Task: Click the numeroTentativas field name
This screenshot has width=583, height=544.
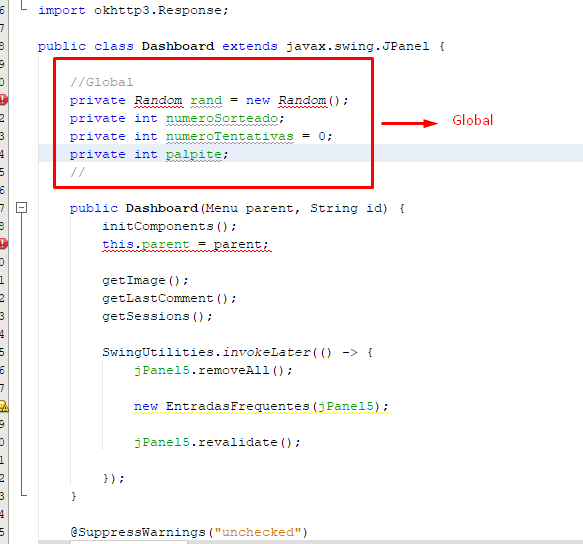Action: pos(229,136)
